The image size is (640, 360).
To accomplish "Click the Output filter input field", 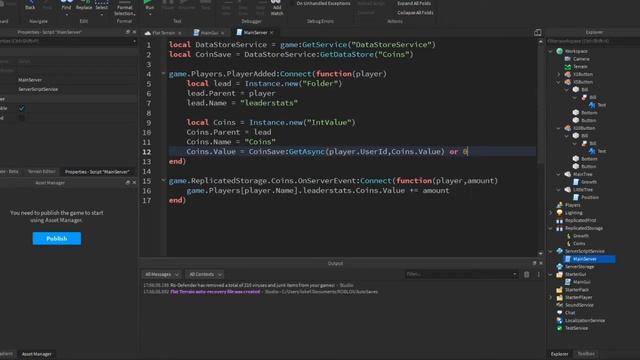I will click(x=461, y=274).
